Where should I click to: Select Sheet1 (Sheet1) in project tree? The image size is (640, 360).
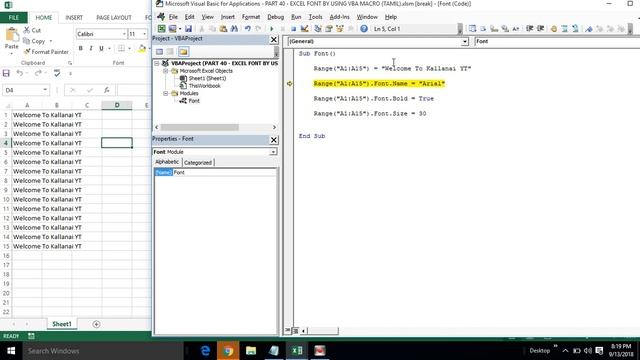coord(207,78)
